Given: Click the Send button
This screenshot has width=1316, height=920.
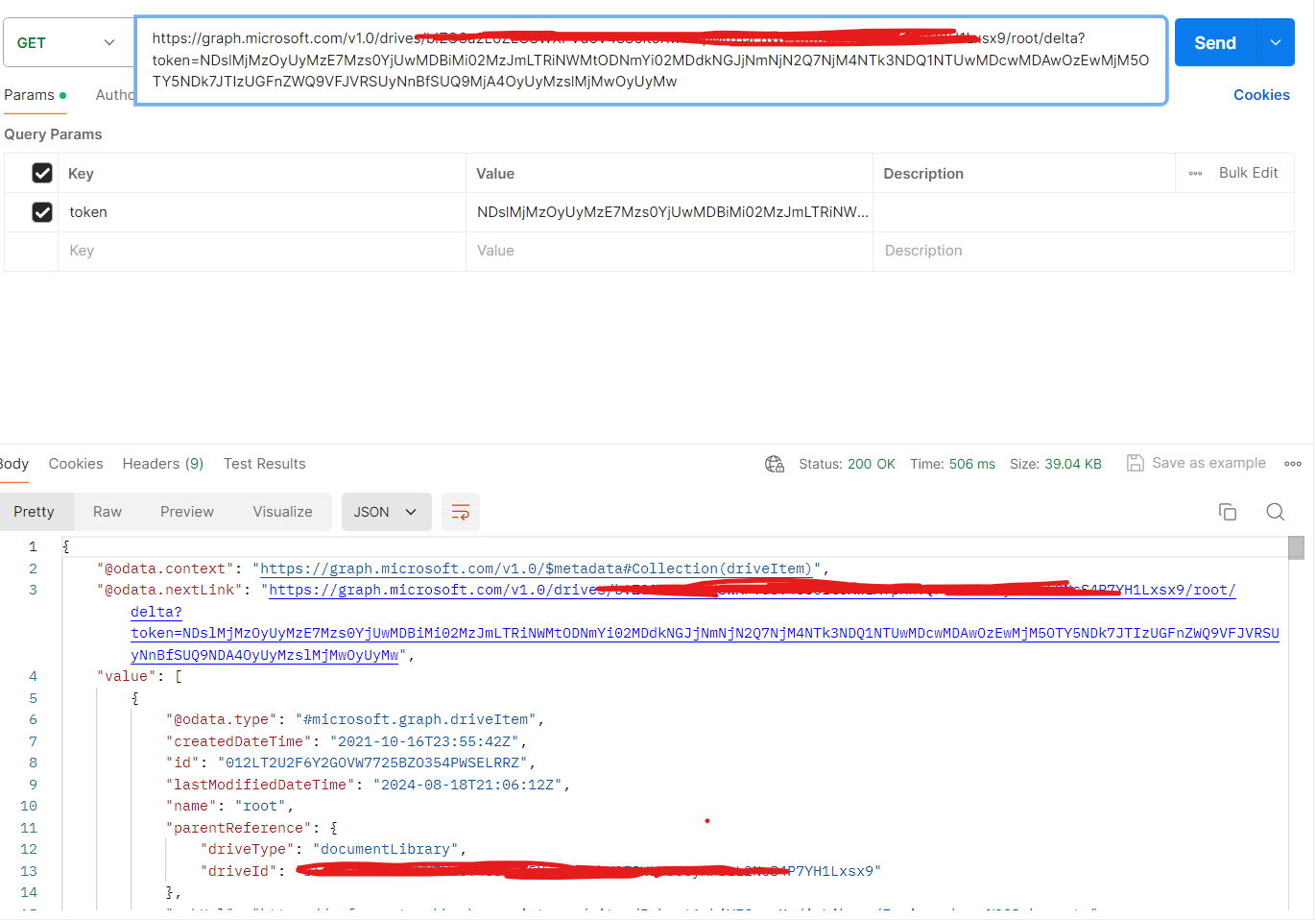Looking at the screenshot, I should (1213, 42).
